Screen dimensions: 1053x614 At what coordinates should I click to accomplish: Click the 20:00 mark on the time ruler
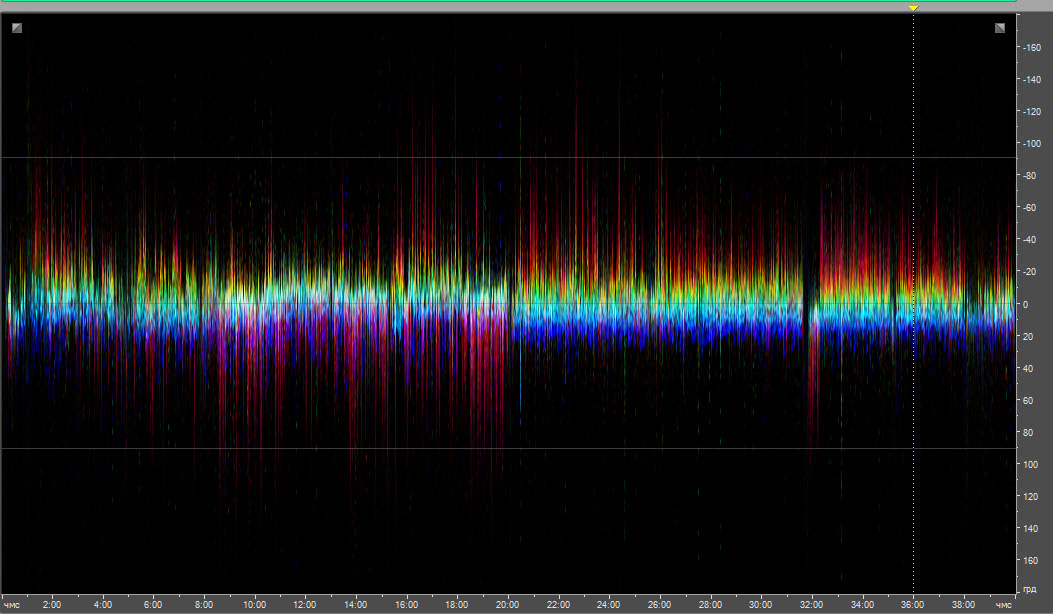point(508,605)
